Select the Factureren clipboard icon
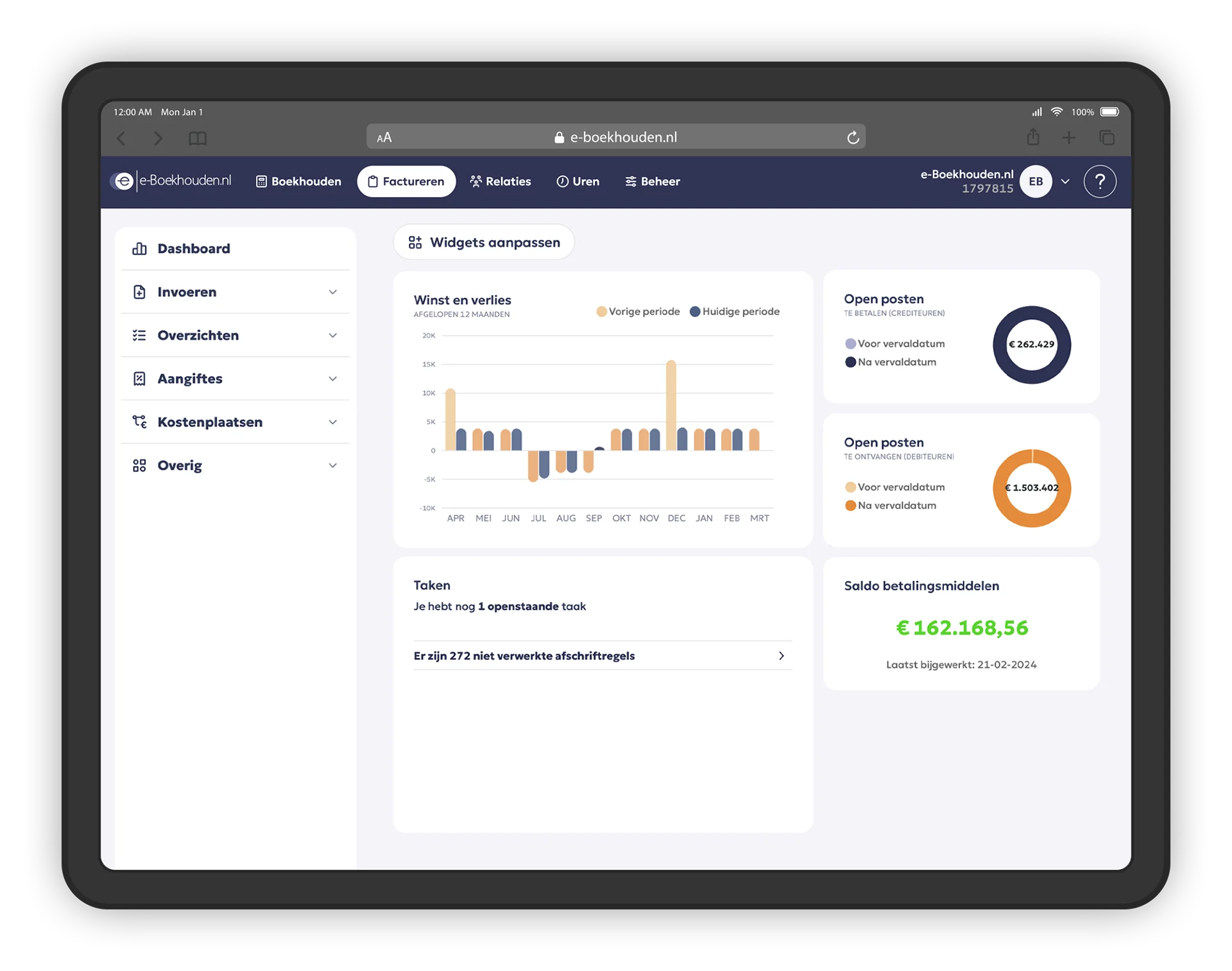1232x971 pixels. 372,182
